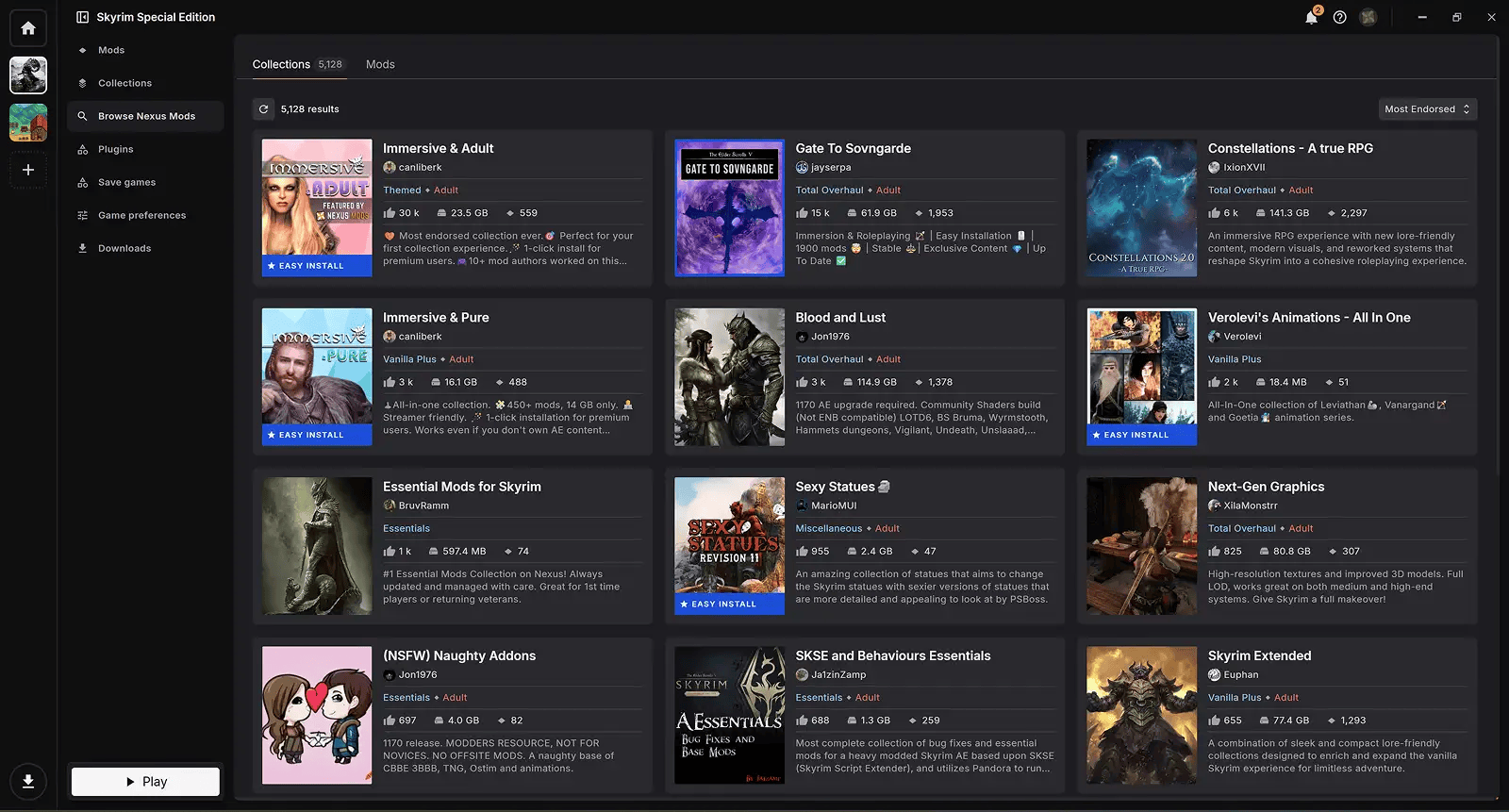Refresh collection results

pyautogui.click(x=264, y=109)
